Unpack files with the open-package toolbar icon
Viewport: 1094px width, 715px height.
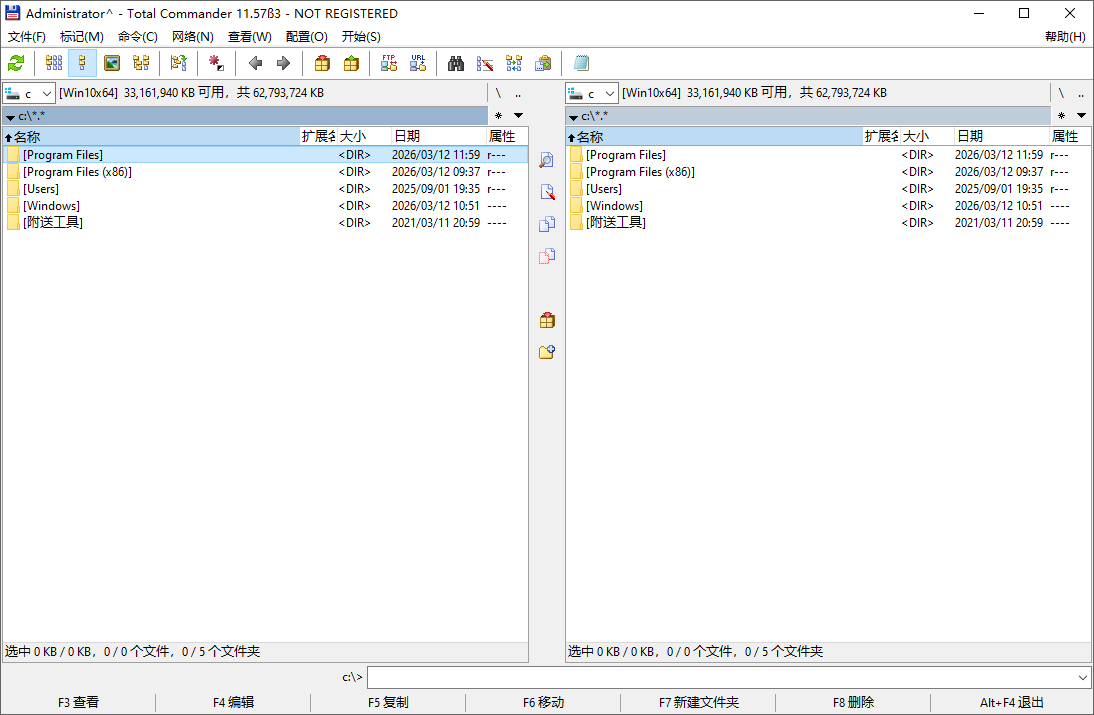(x=350, y=63)
